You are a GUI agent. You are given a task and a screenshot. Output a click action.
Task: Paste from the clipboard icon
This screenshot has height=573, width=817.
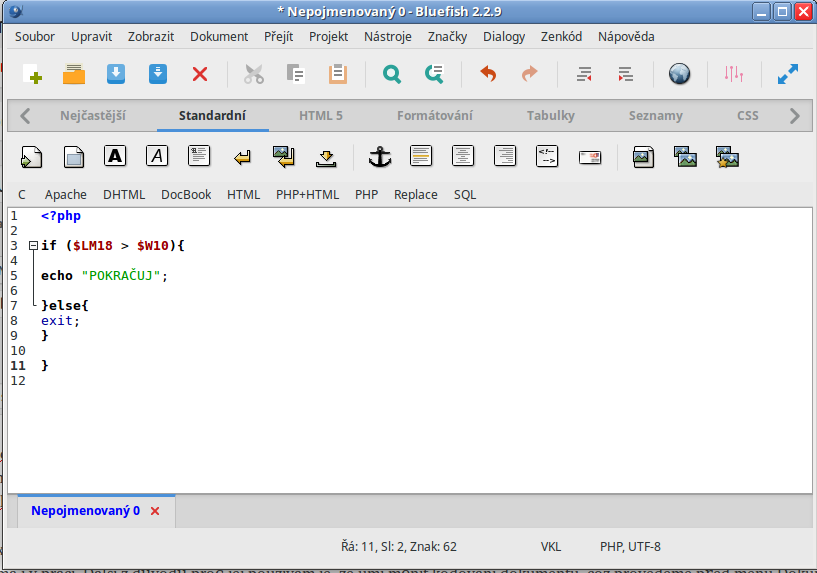[x=338, y=74]
